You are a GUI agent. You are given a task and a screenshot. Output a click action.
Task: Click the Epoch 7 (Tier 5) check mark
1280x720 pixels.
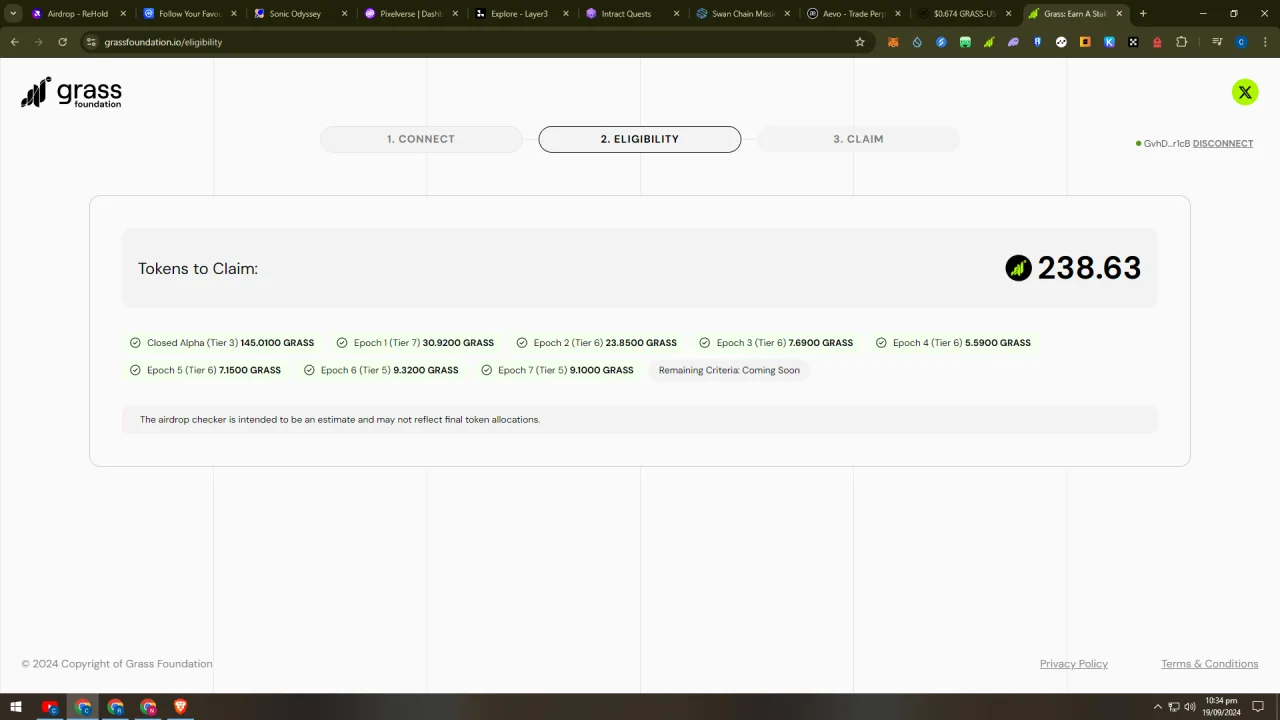[x=487, y=370]
